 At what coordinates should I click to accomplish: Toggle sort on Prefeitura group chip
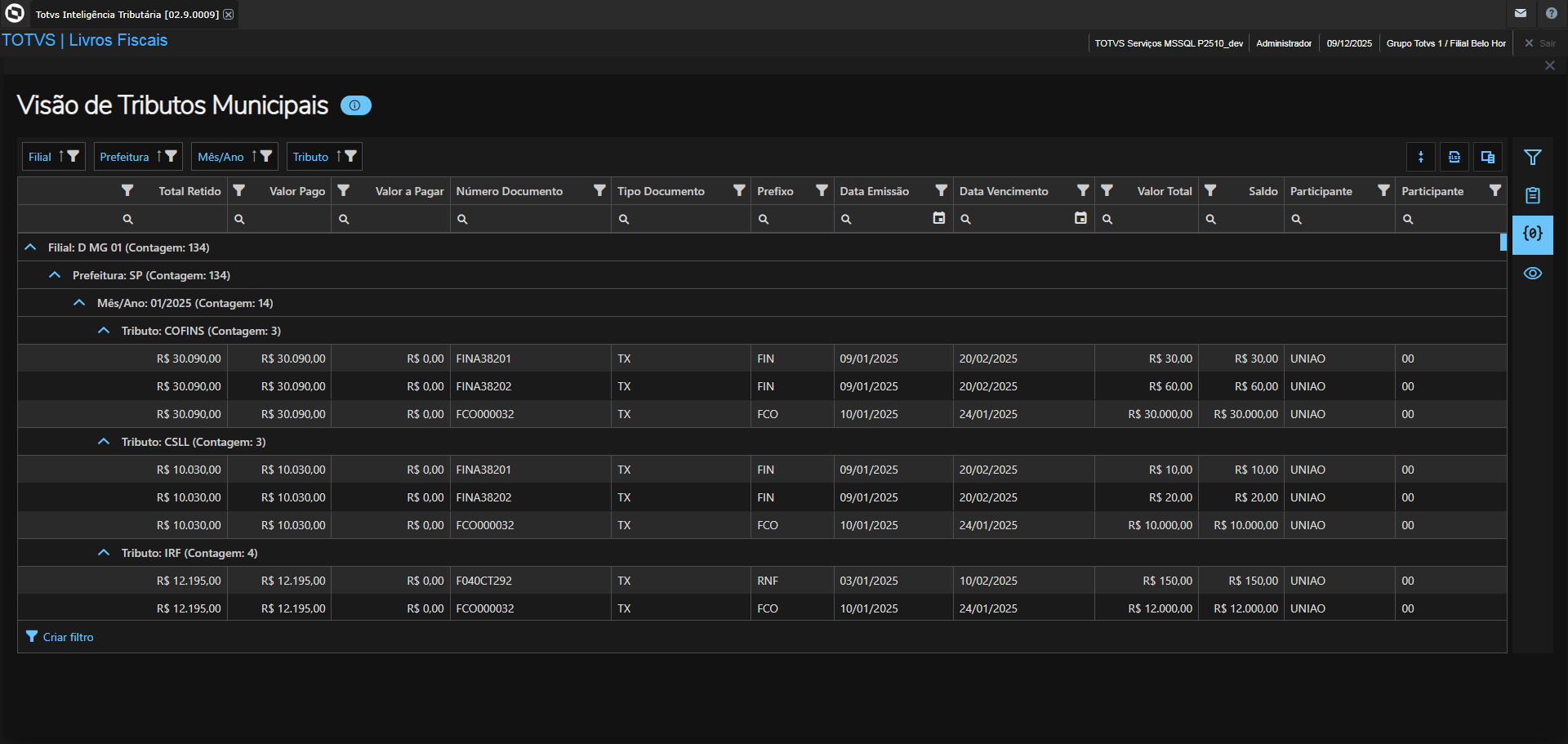point(159,156)
